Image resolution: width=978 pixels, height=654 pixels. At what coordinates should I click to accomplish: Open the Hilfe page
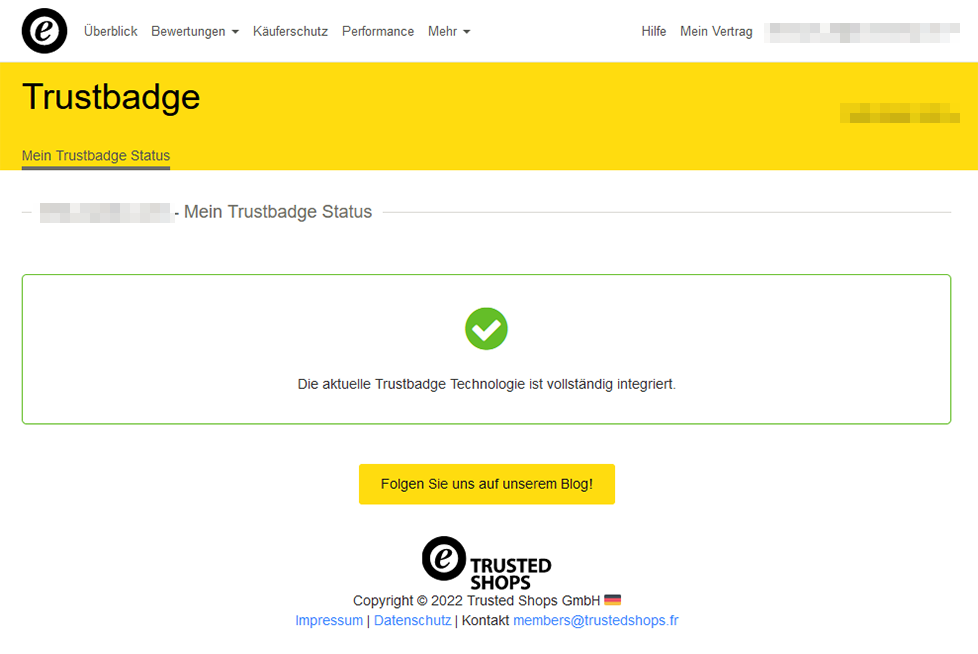pyautogui.click(x=654, y=31)
